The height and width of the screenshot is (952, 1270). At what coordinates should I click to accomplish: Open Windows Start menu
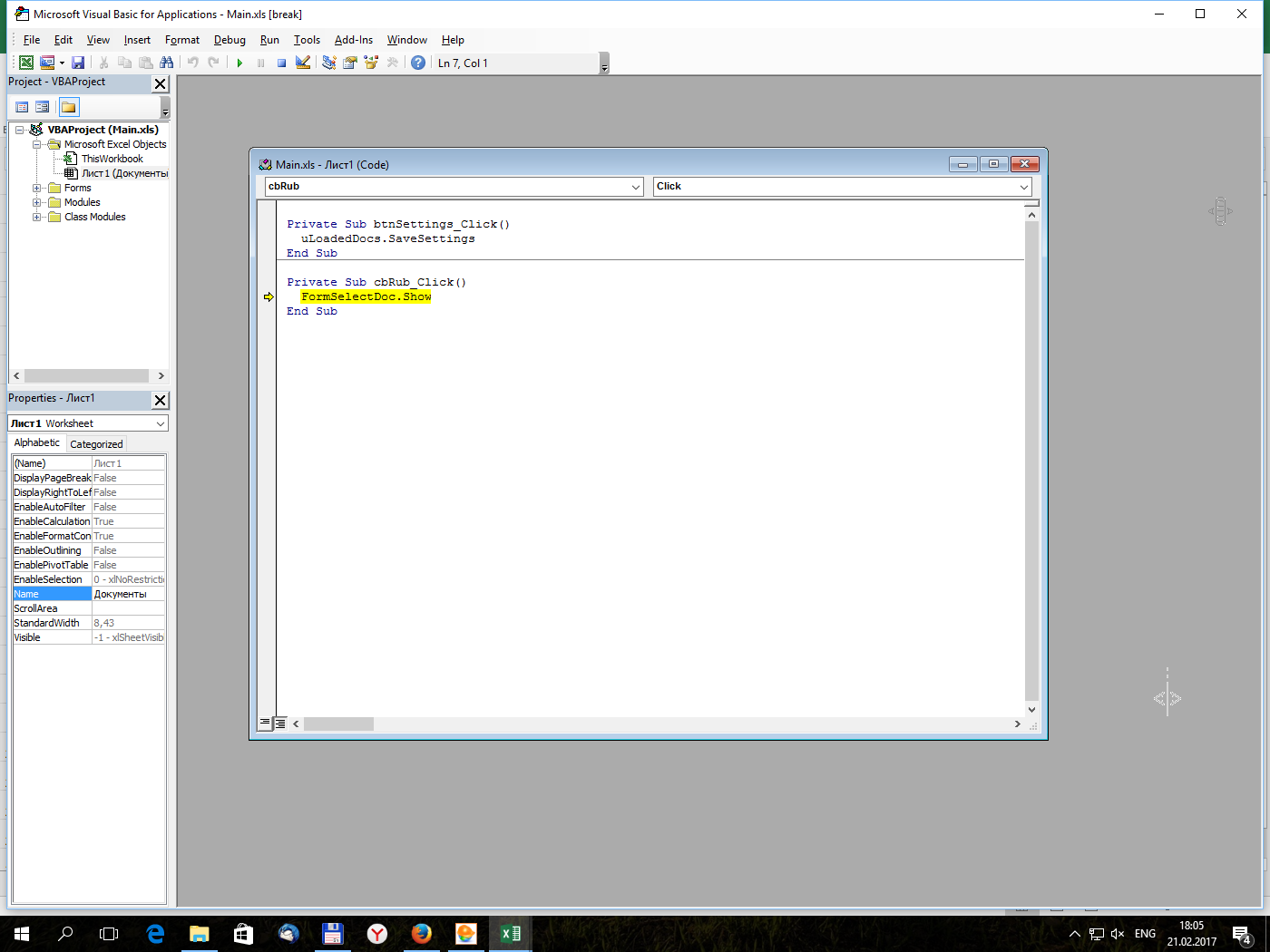22,933
